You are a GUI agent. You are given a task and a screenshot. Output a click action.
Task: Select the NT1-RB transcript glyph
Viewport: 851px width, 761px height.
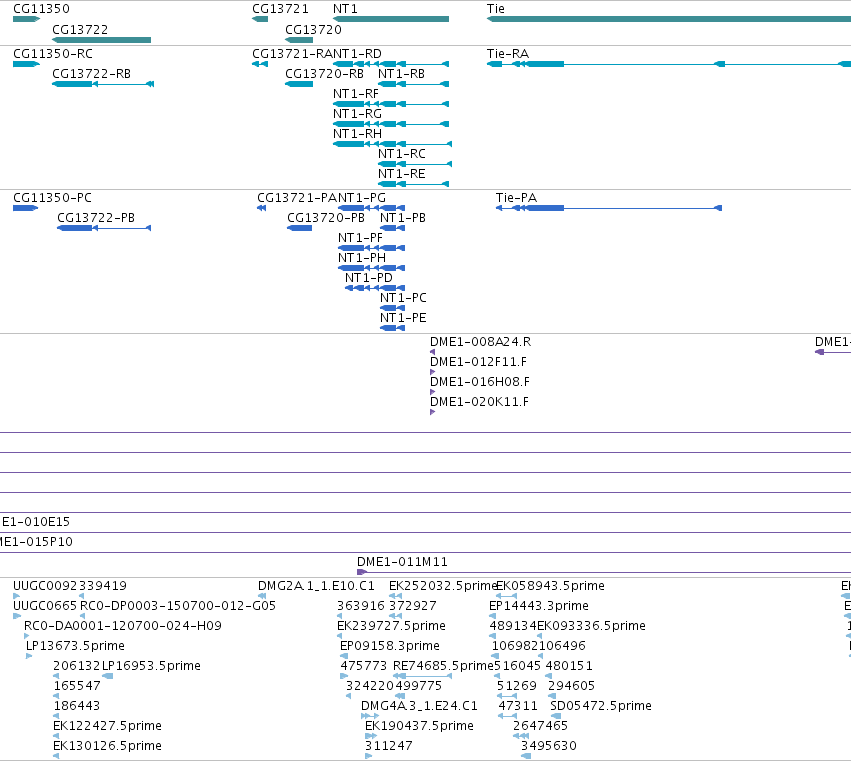[414, 84]
